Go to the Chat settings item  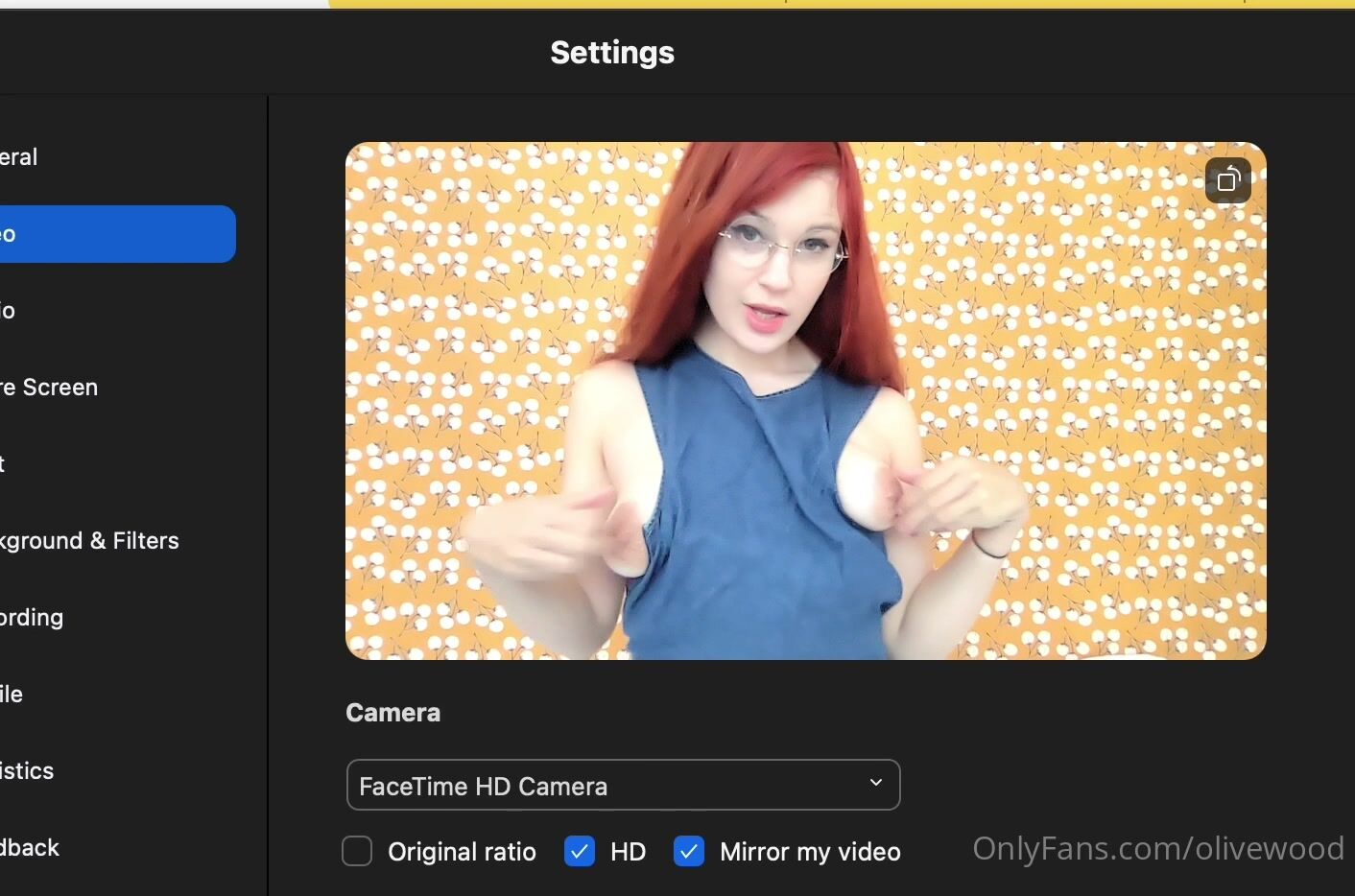tap(5, 464)
